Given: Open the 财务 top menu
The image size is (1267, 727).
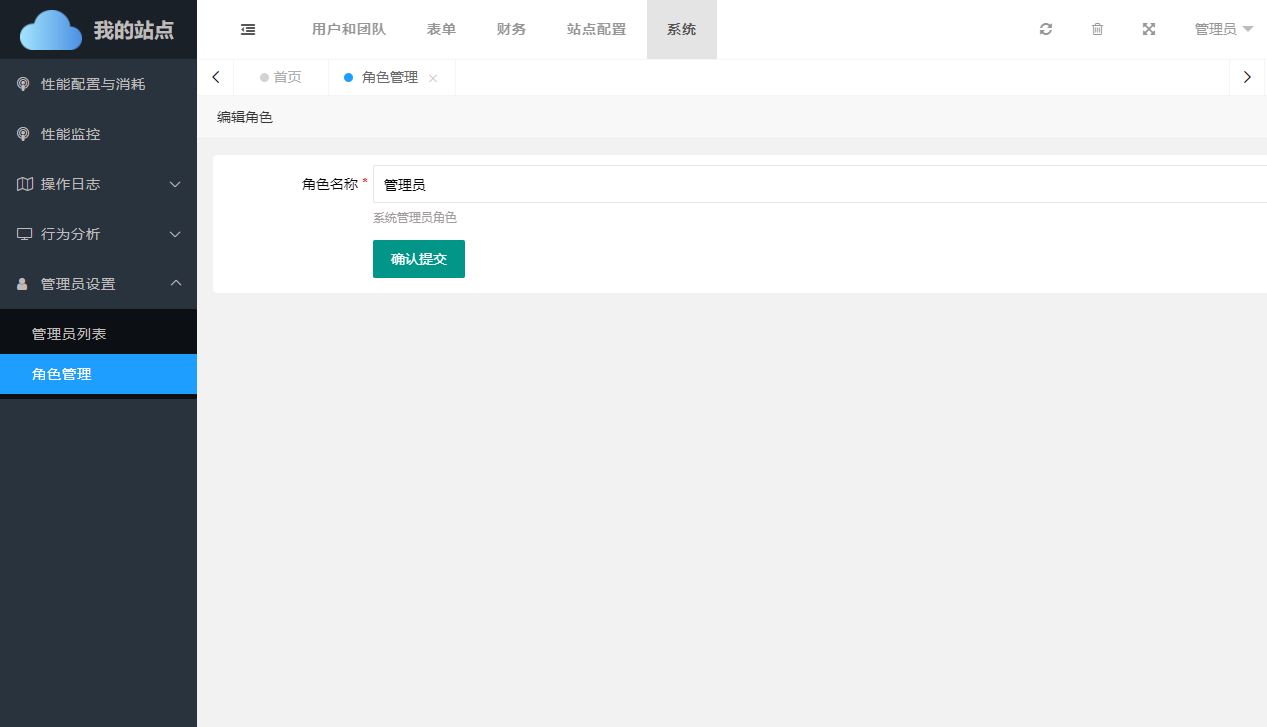Looking at the screenshot, I should coord(511,30).
